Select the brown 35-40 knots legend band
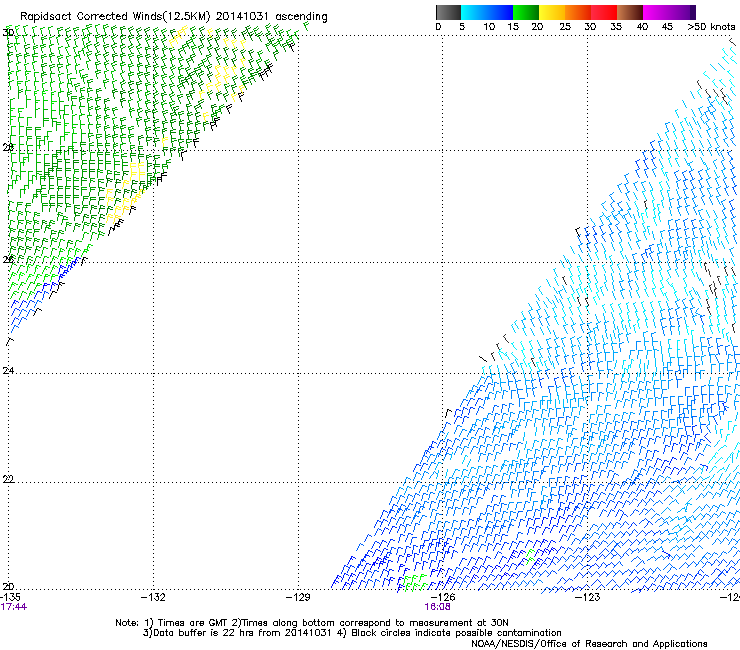Screen dimensions: 740x650 click(x=630, y=12)
